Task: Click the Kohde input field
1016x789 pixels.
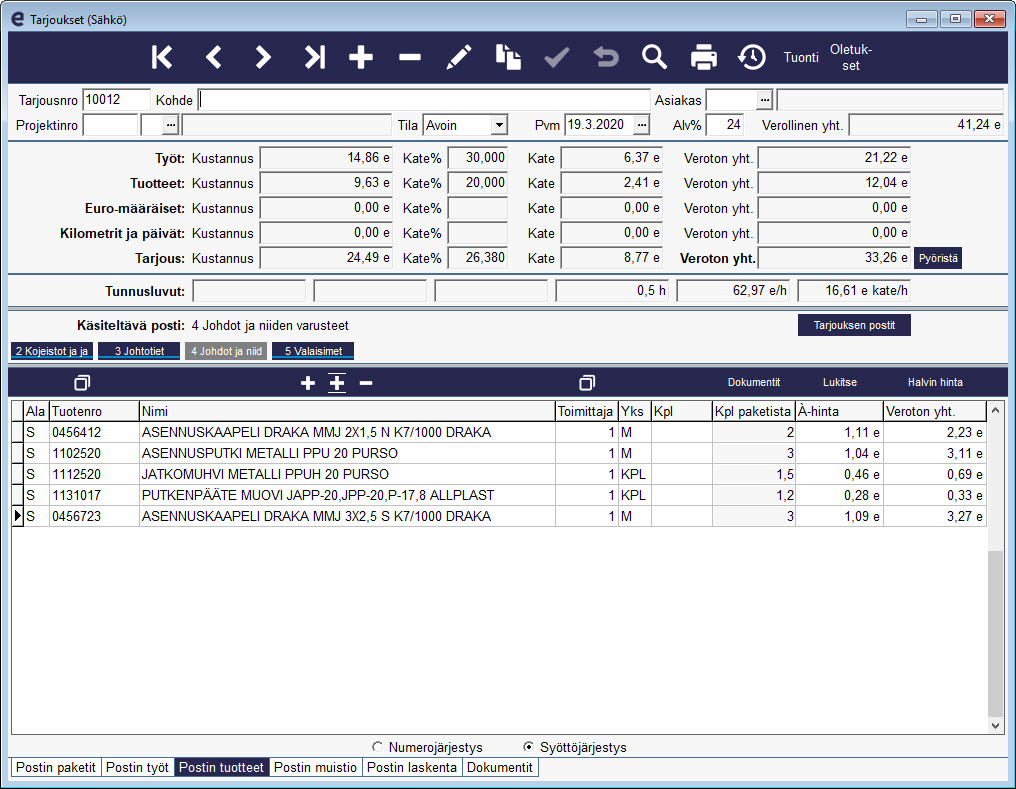Action: [x=424, y=100]
